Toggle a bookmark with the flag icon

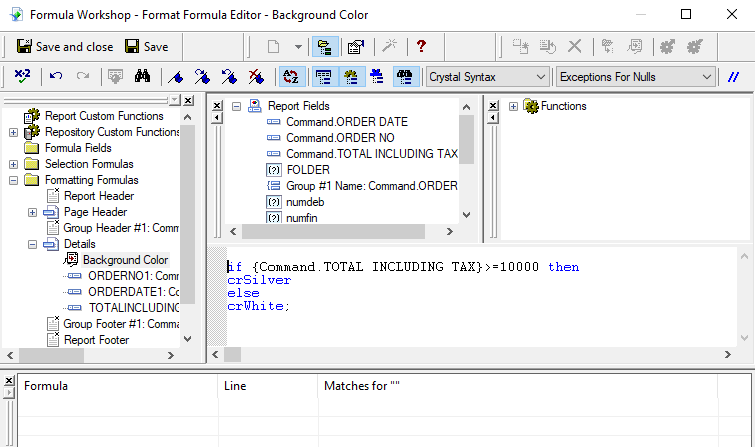click(176, 77)
